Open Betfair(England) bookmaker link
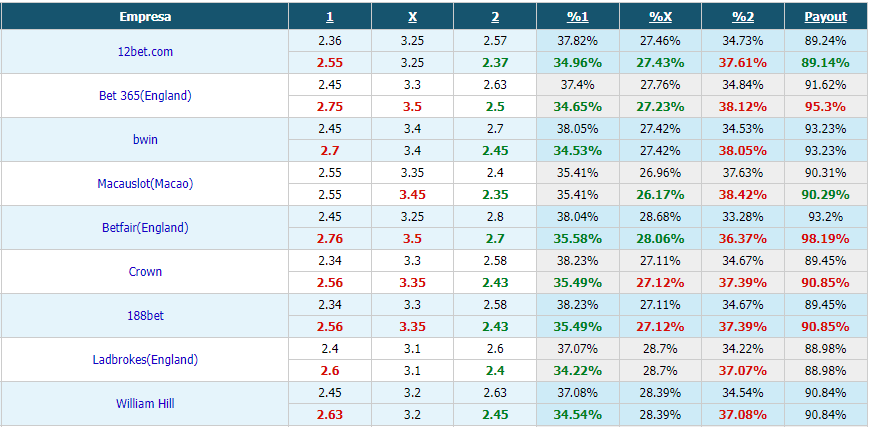 point(145,227)
